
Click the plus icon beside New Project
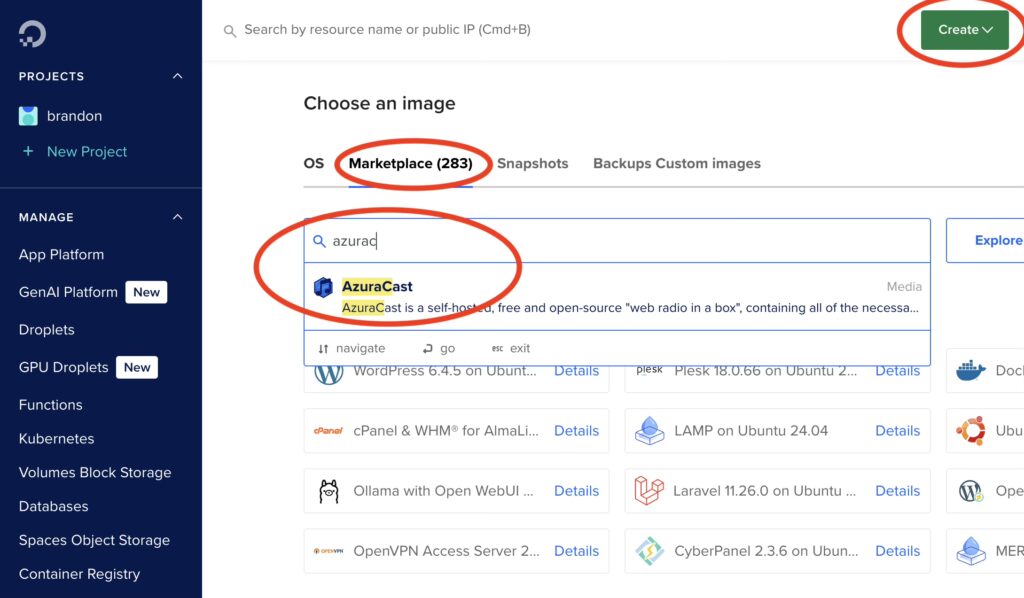[x=28, y=151]
